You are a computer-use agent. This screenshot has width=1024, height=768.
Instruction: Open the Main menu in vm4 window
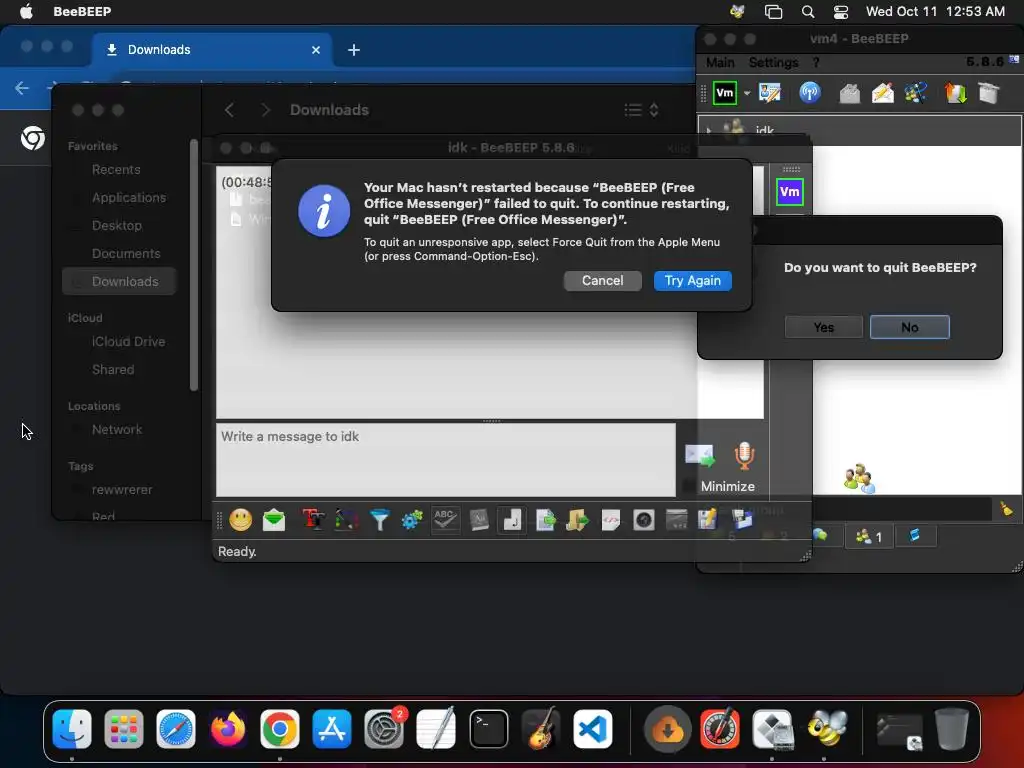(x=720, y=63)
